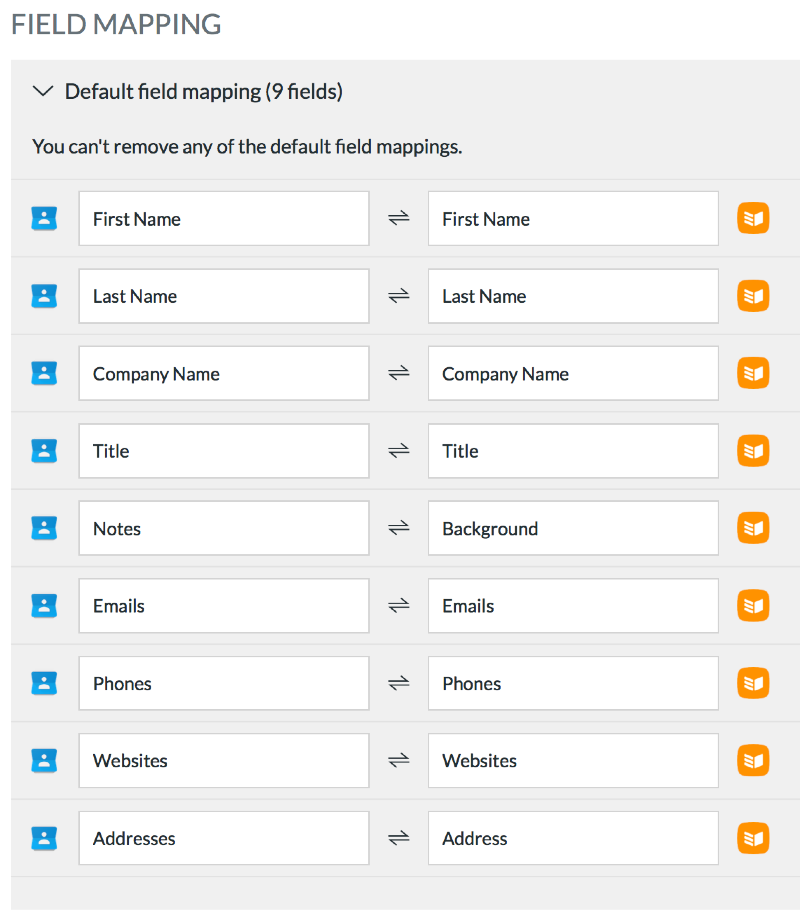
Task: Click orange book icon in Title row
Action: (x=753, y=451)
